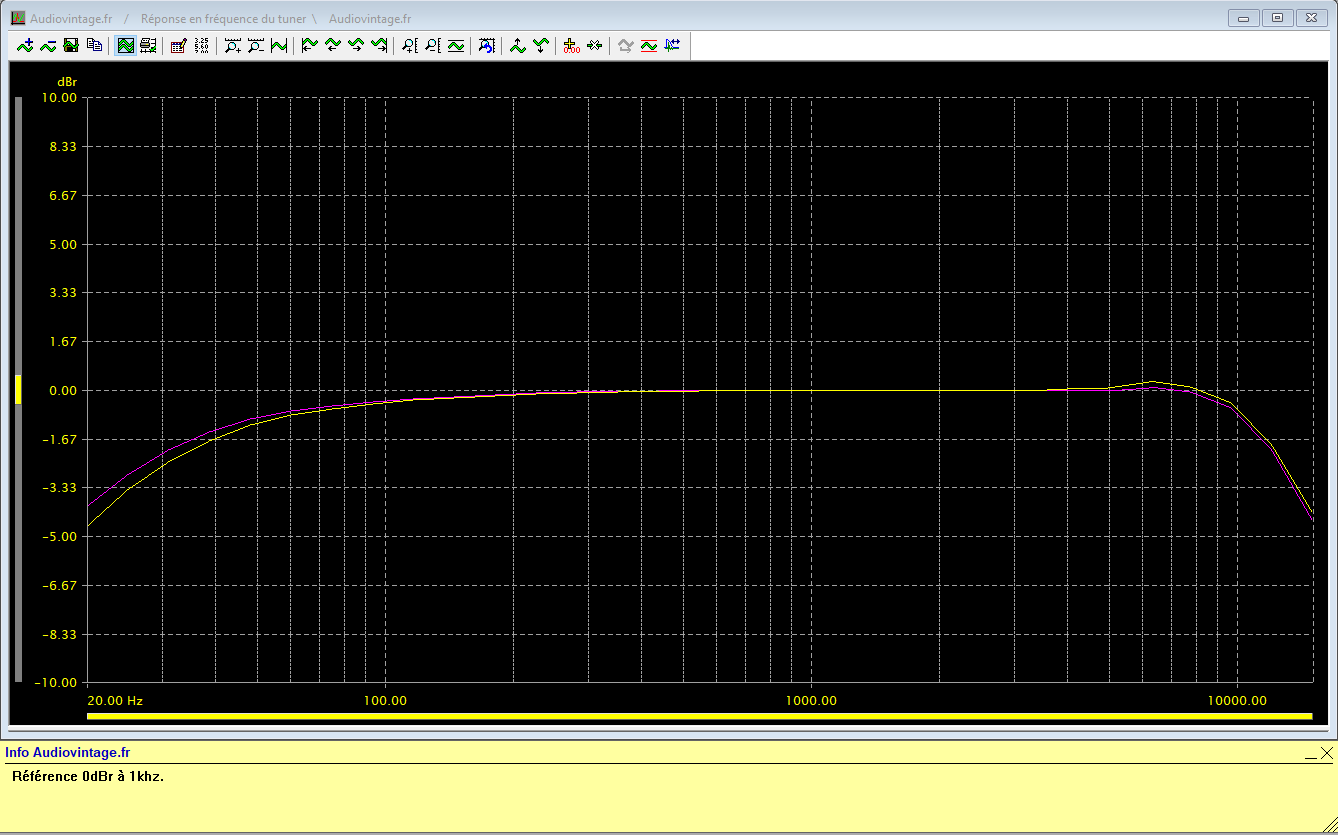Click the -5.00 axis value label
Screen dimensions: 1338x835
59,537
